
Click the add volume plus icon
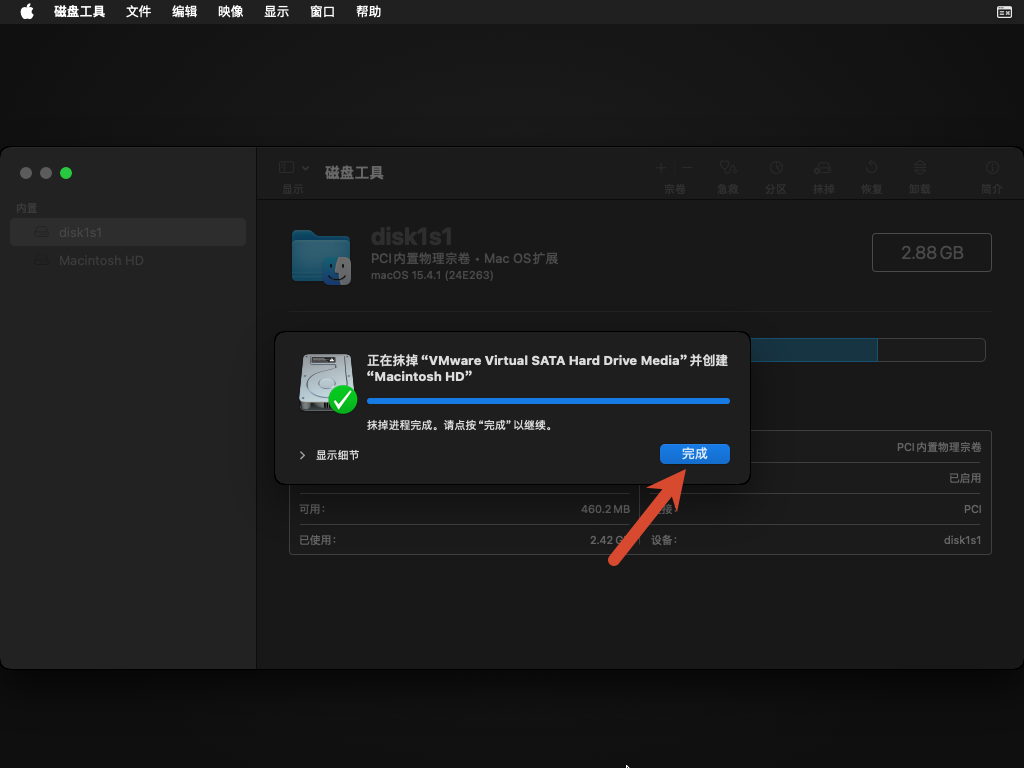661,168
